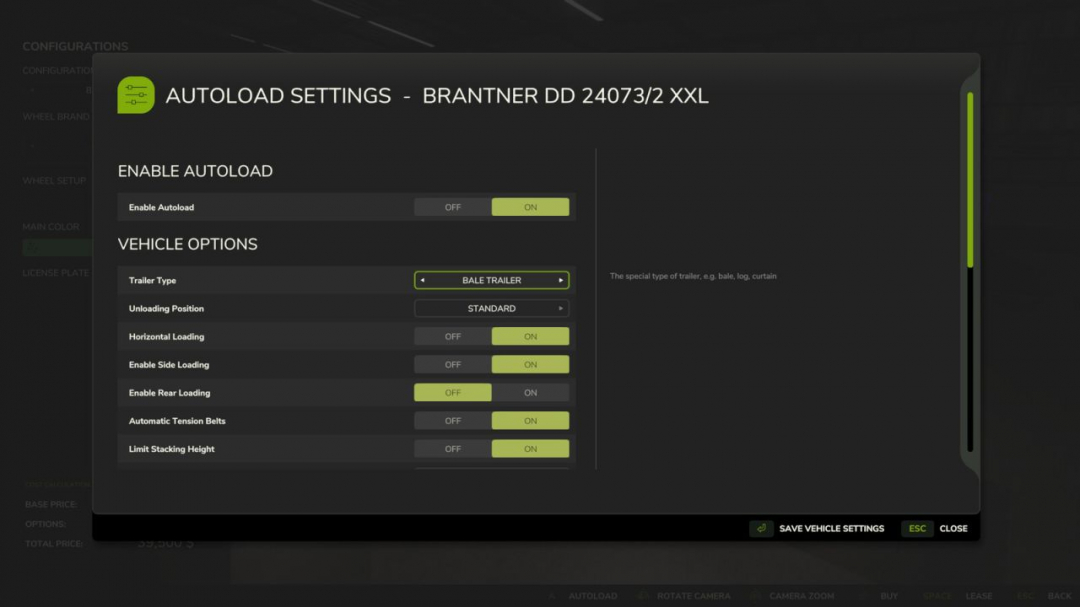Screen dimensions: 1080x607
Task: Click the ESC key badge near Close
Action: [x=917, y=528]
